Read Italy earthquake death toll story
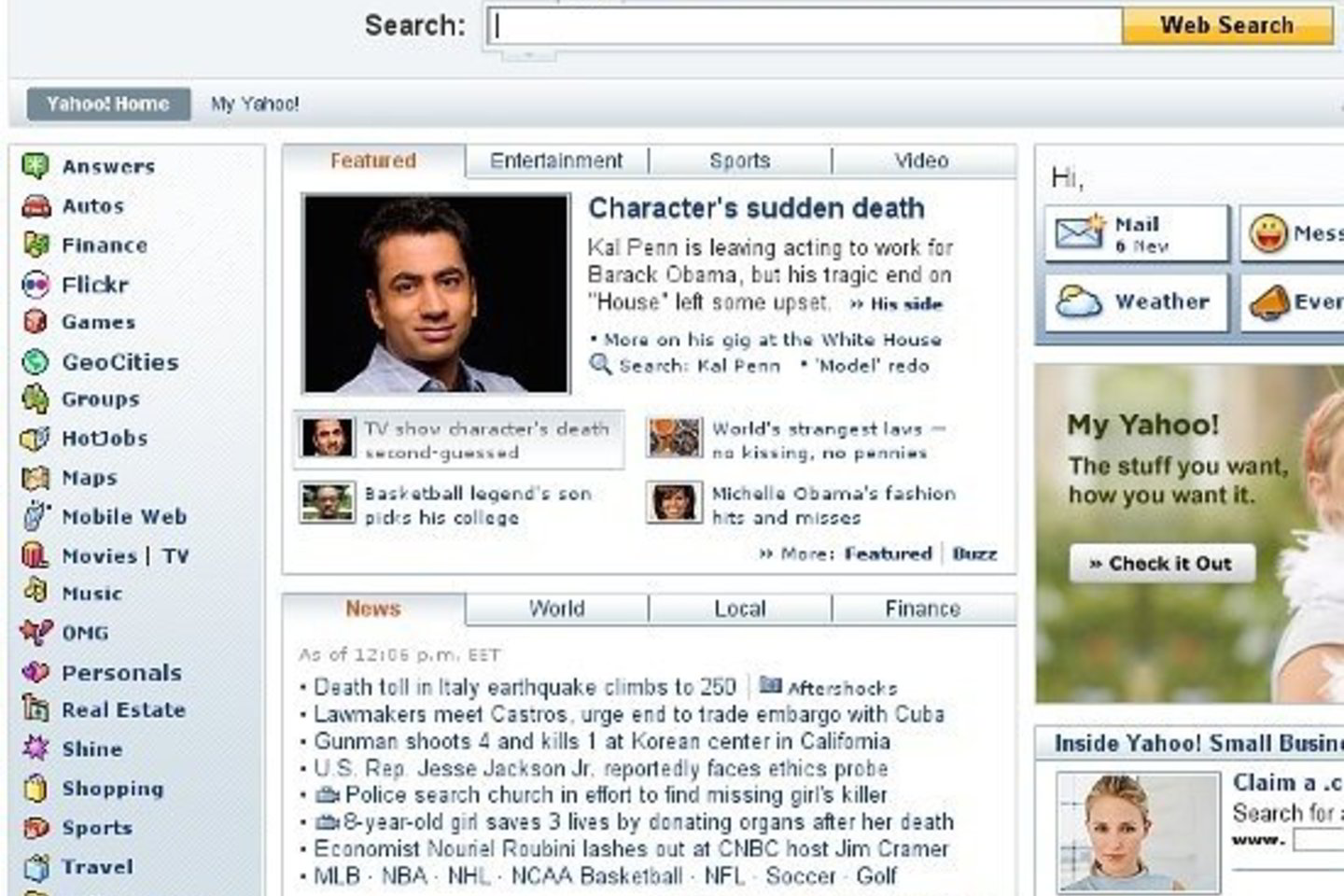This screenshot has height=896, width=1344. [525, 688]
